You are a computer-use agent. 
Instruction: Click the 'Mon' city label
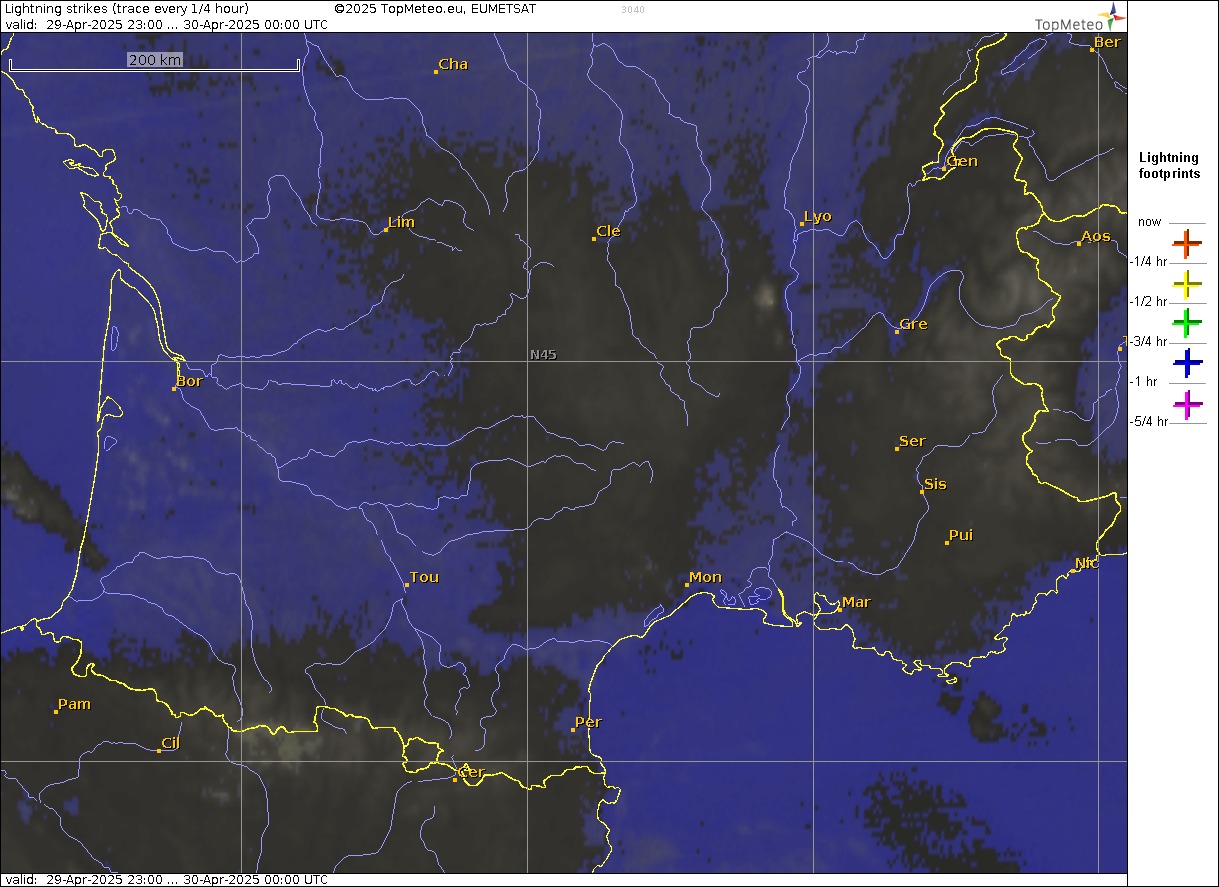click(x=705, y=577)
